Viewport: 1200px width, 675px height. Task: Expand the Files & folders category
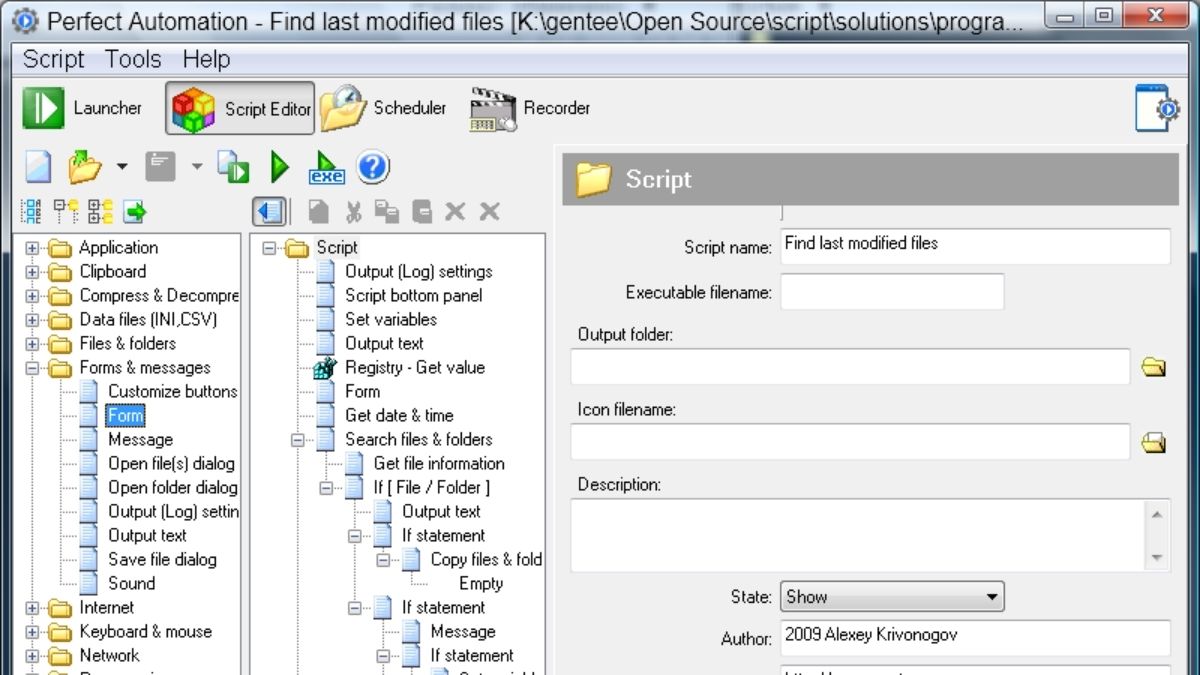(33, 343)
